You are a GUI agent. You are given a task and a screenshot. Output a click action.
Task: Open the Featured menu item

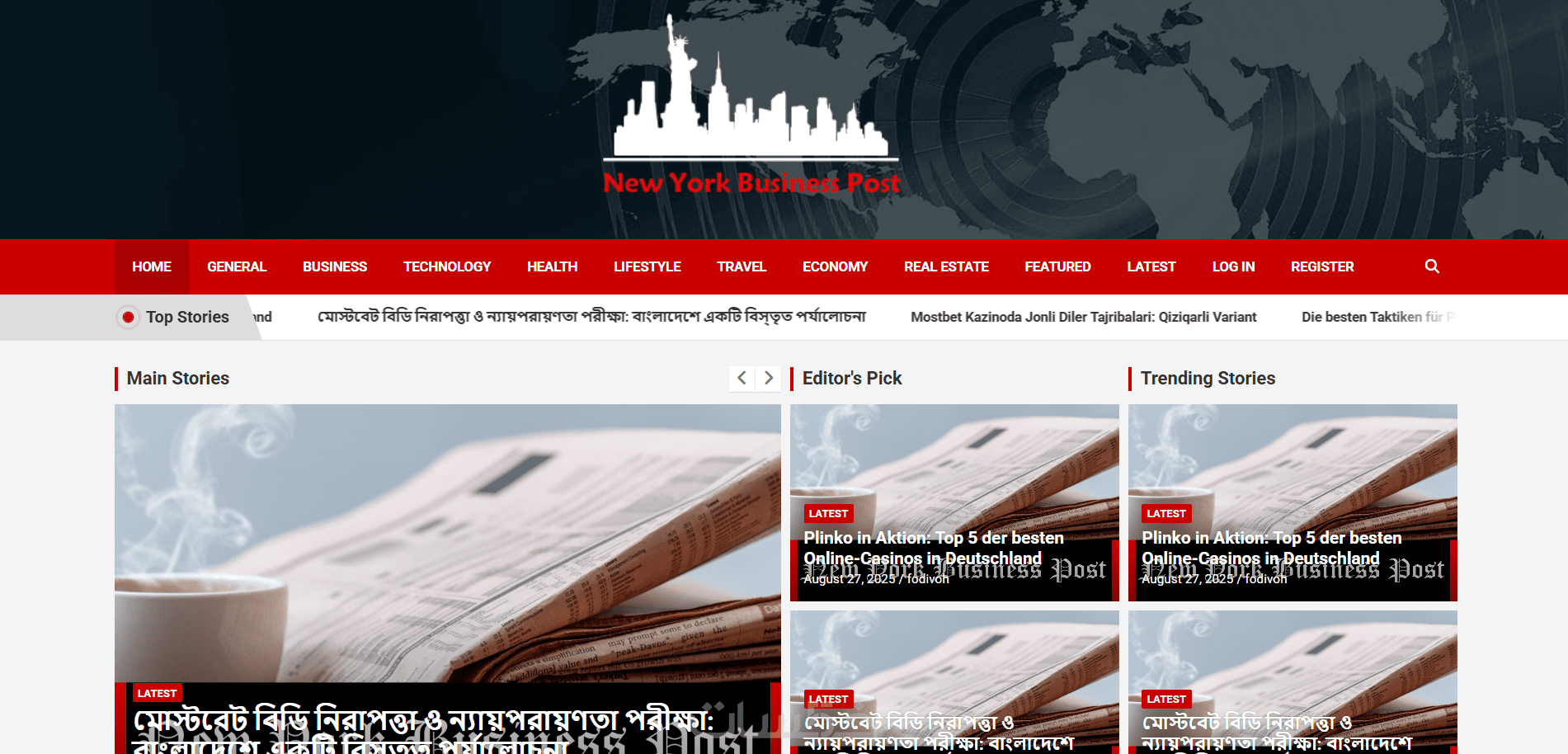click(1058, 266)
